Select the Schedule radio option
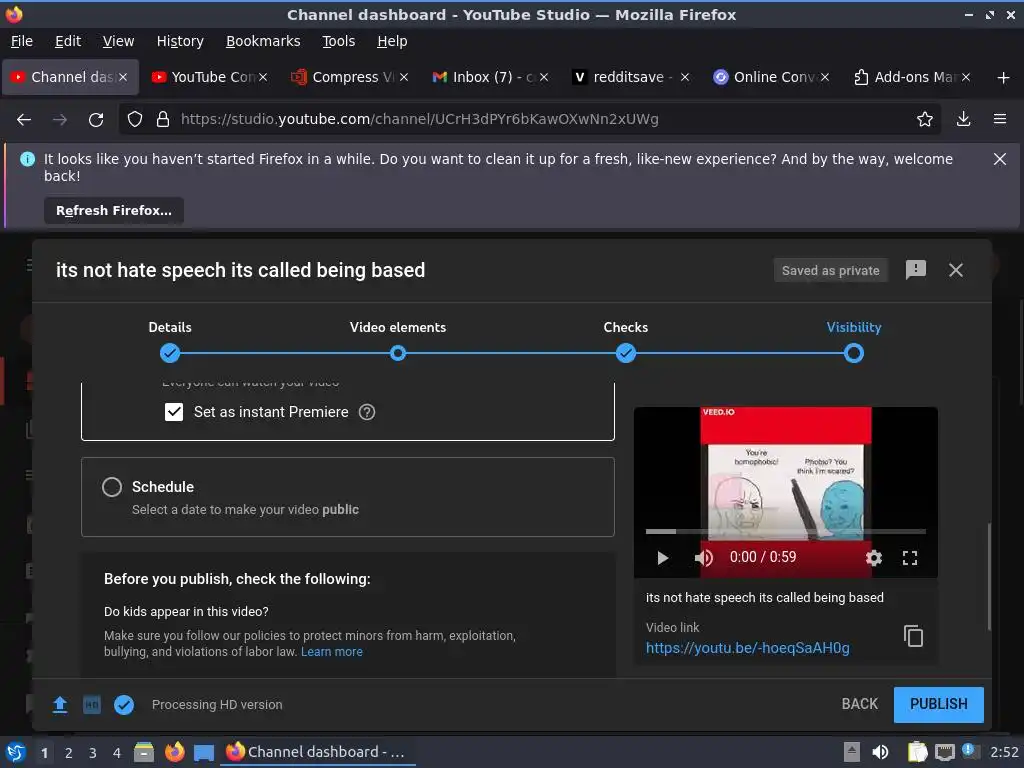1024x768 pixels. point(112,487)
